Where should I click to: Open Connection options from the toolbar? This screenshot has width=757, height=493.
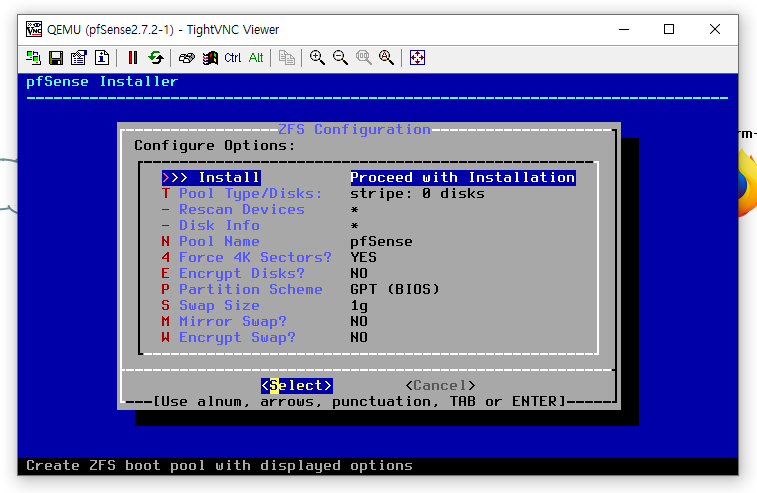[79, 58]
